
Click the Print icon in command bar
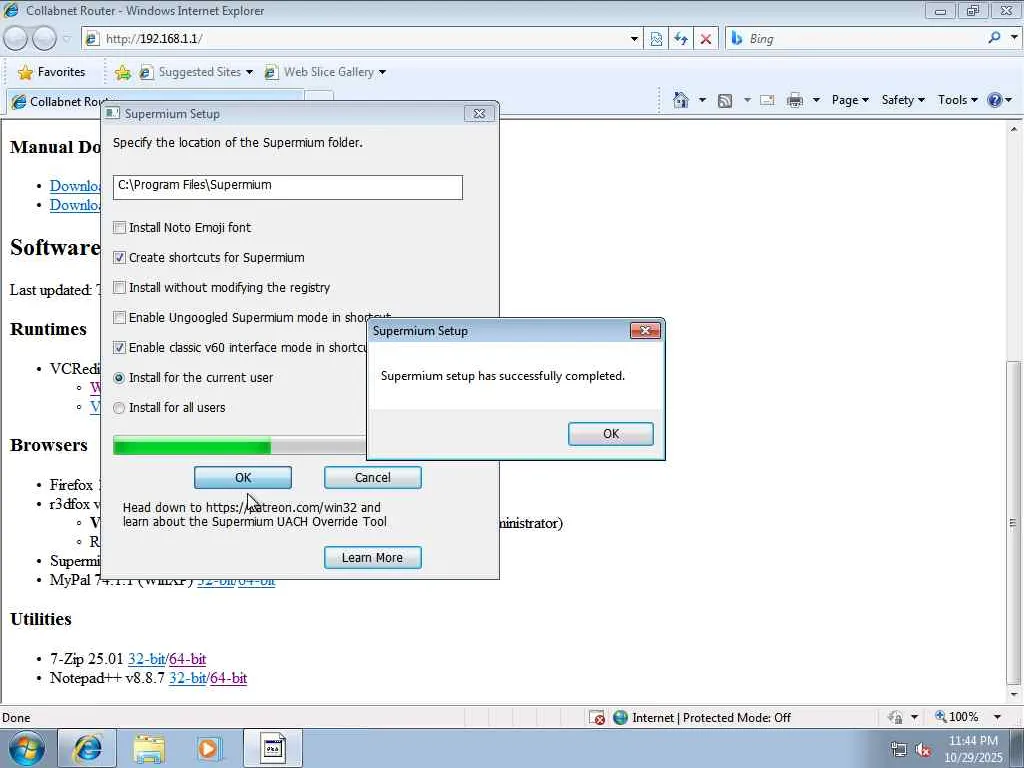[795, 100]
